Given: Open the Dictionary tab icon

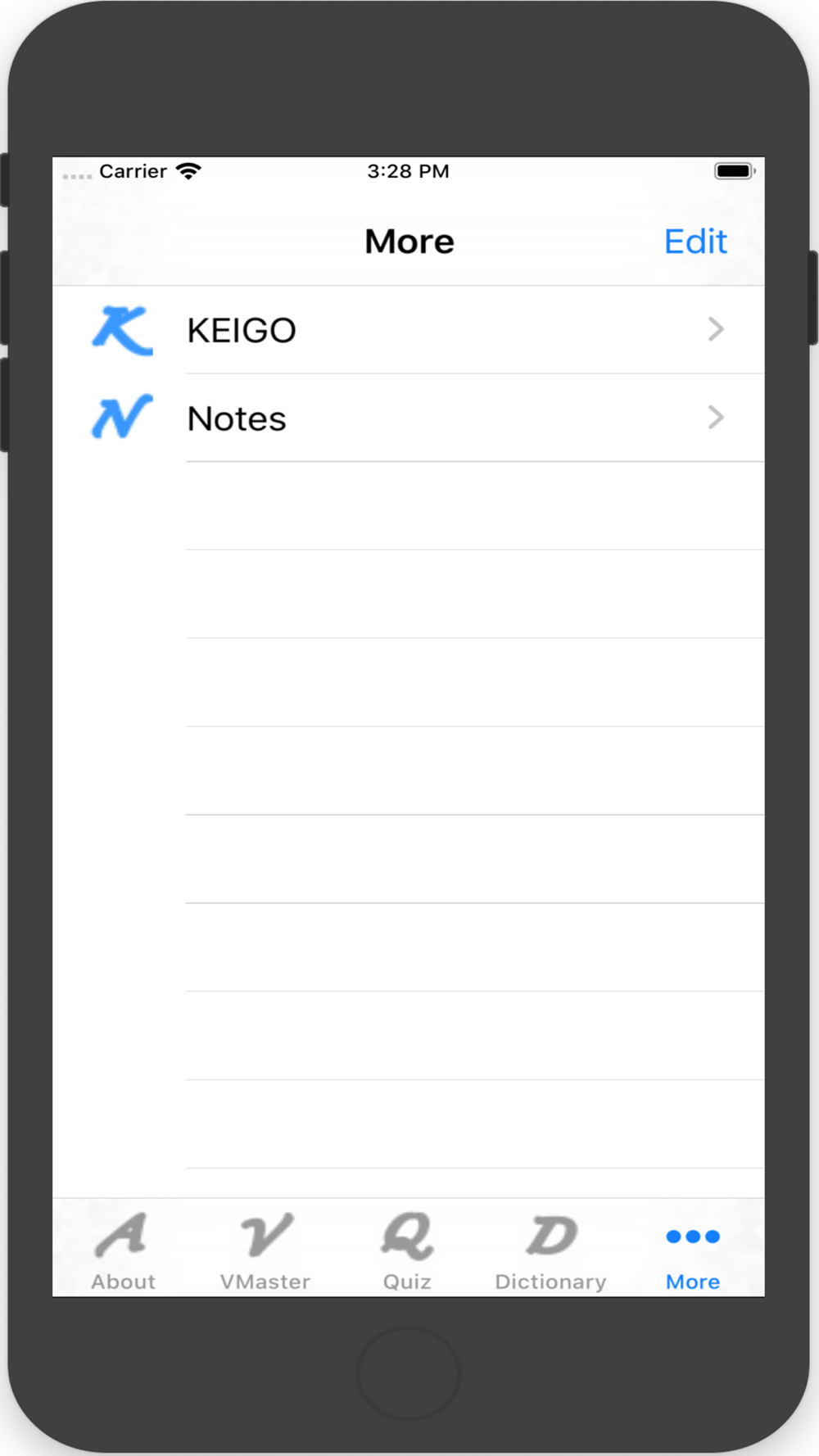Looking at the screenshot, I should pyautogui.click(x=550, y=1235).
